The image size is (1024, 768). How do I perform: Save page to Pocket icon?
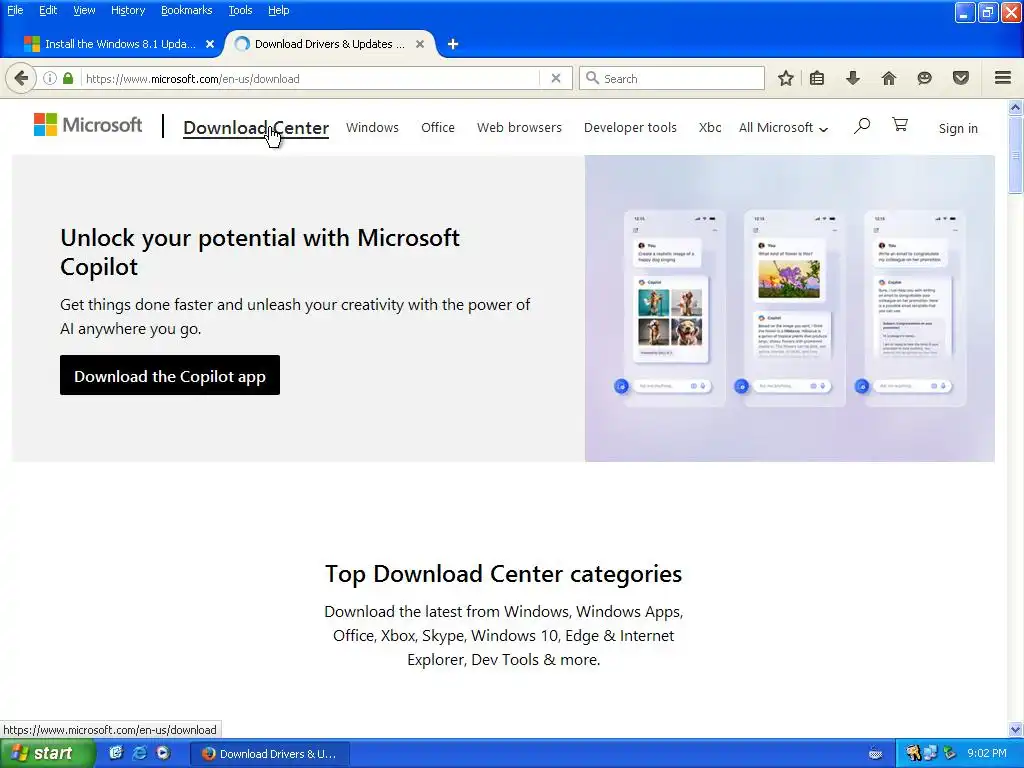[x=961, y=78]
